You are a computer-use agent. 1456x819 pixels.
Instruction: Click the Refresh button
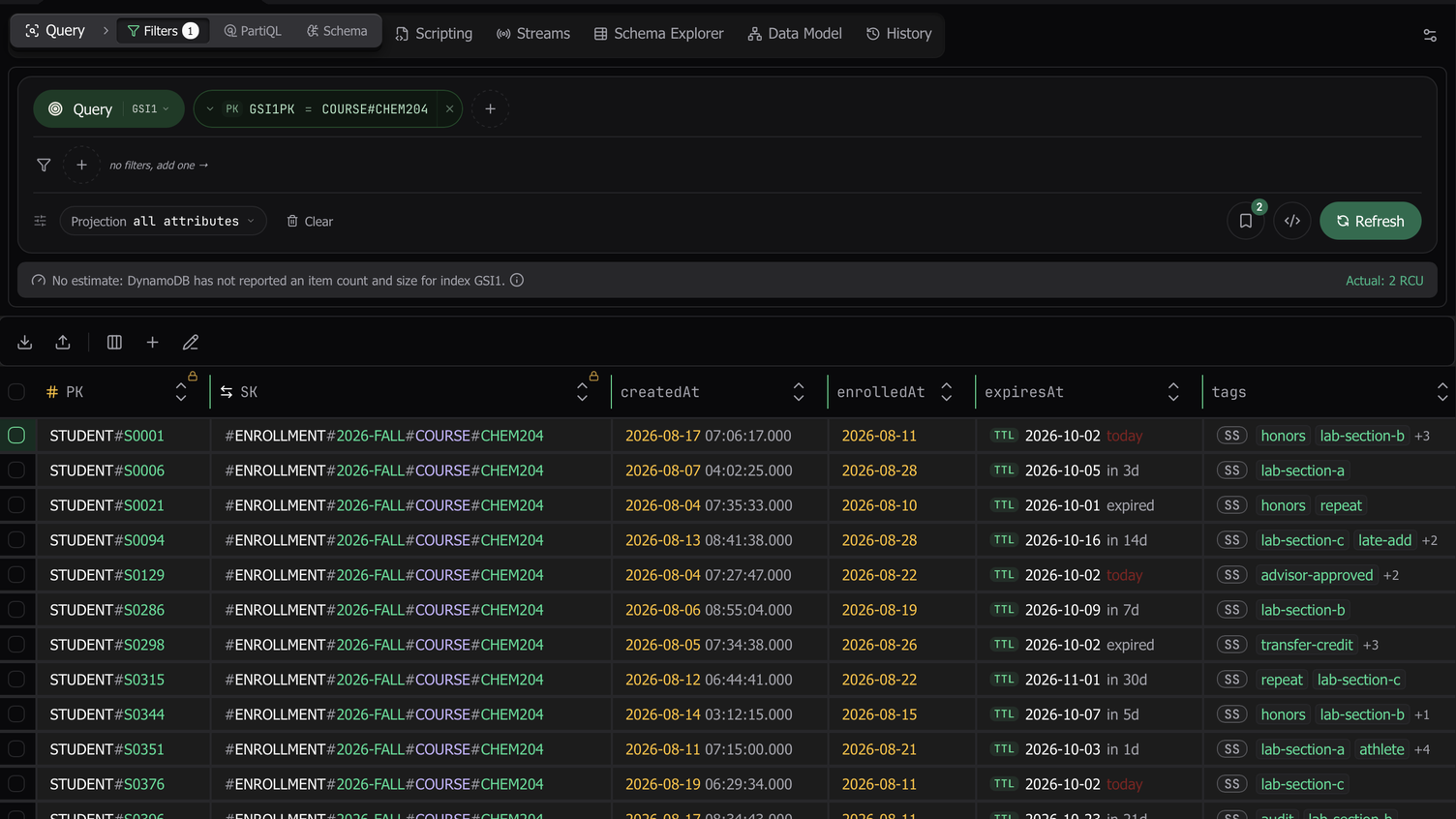pyautogui.click(x=1370, y=221)
